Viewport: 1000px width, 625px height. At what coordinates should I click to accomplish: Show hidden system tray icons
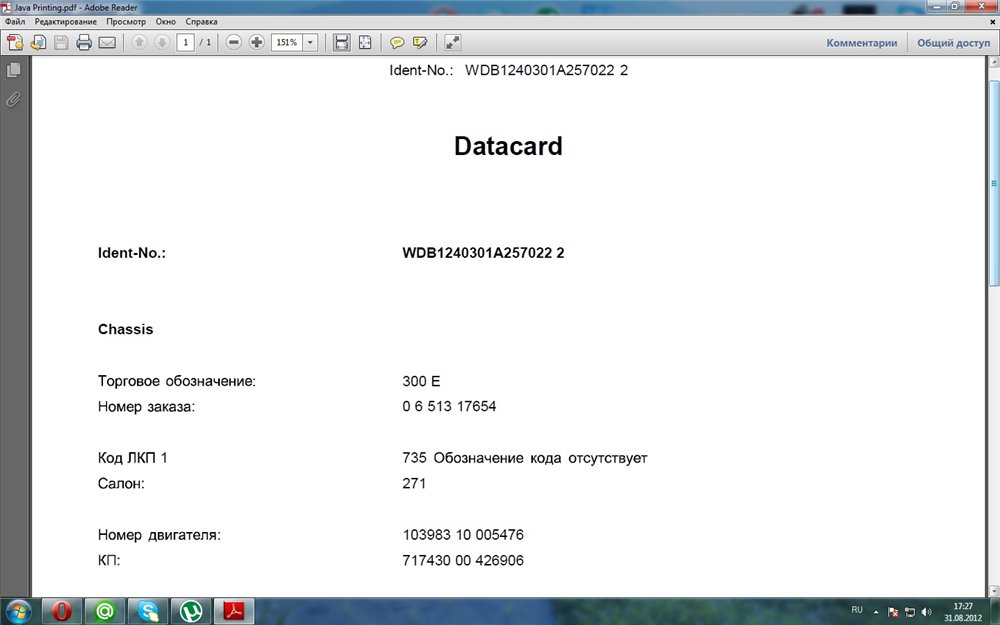tap(877, 611)
